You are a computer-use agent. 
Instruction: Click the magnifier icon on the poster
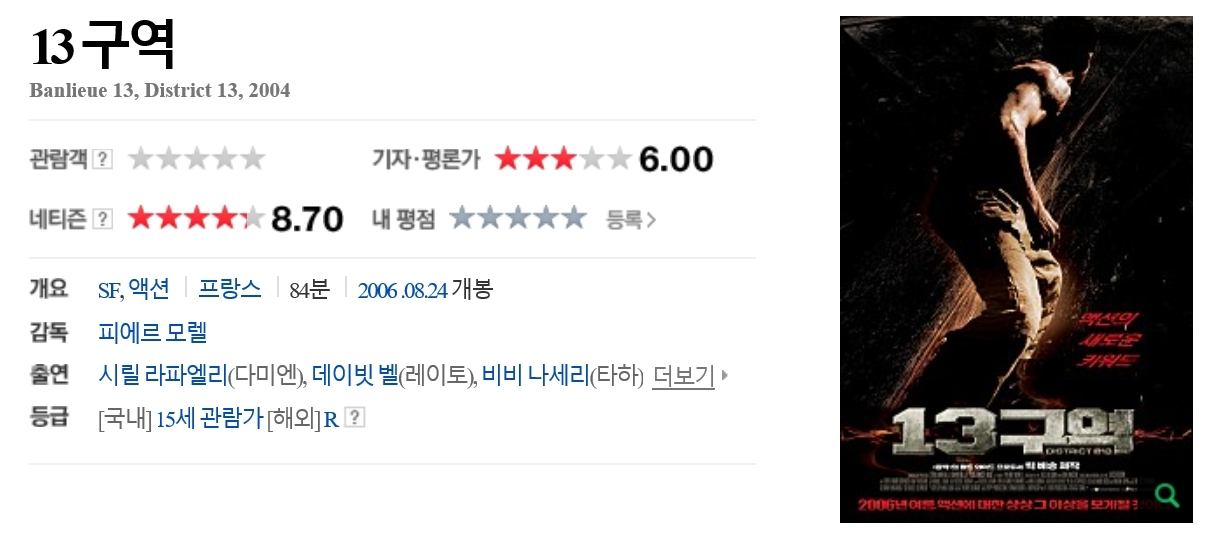[x=1166, y=494]
